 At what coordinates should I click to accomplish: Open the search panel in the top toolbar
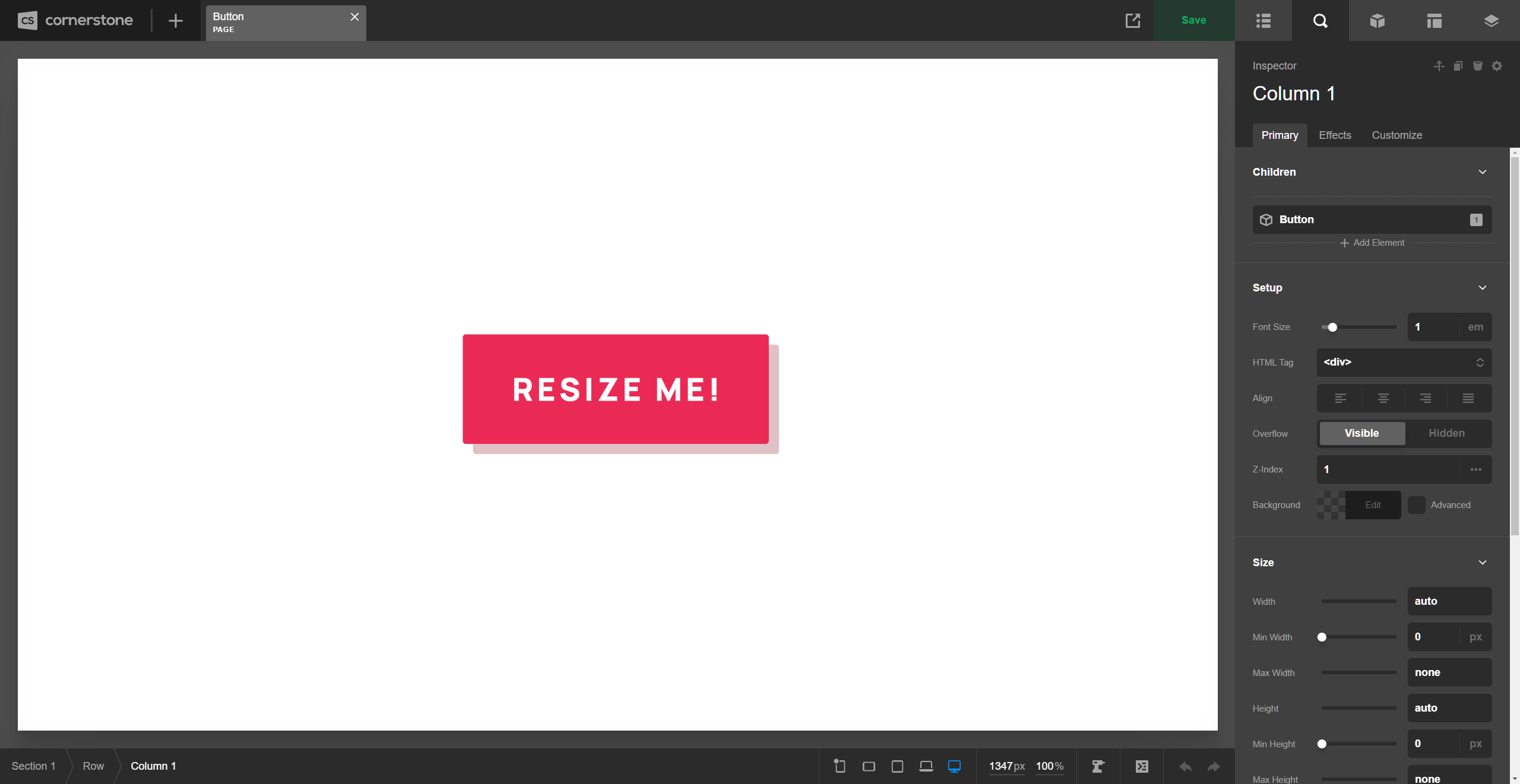(1320, 21)
